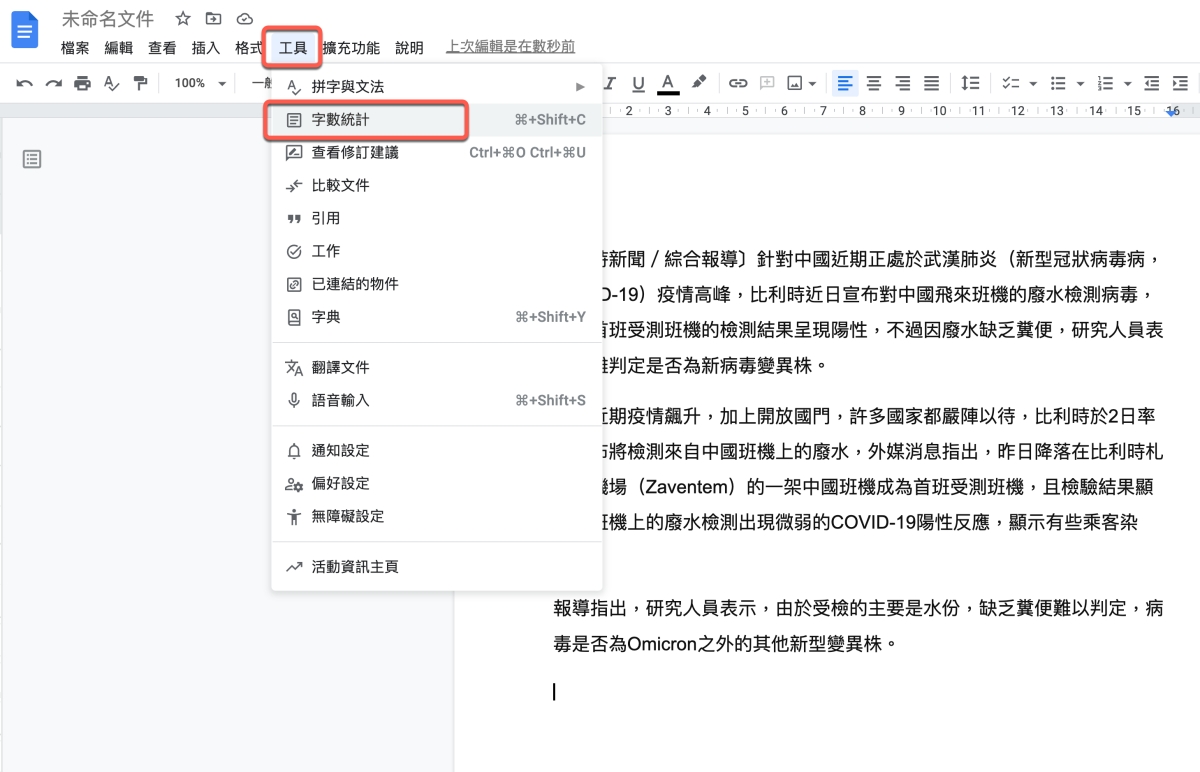
Task: Justify the text
Action: point(931,83)
